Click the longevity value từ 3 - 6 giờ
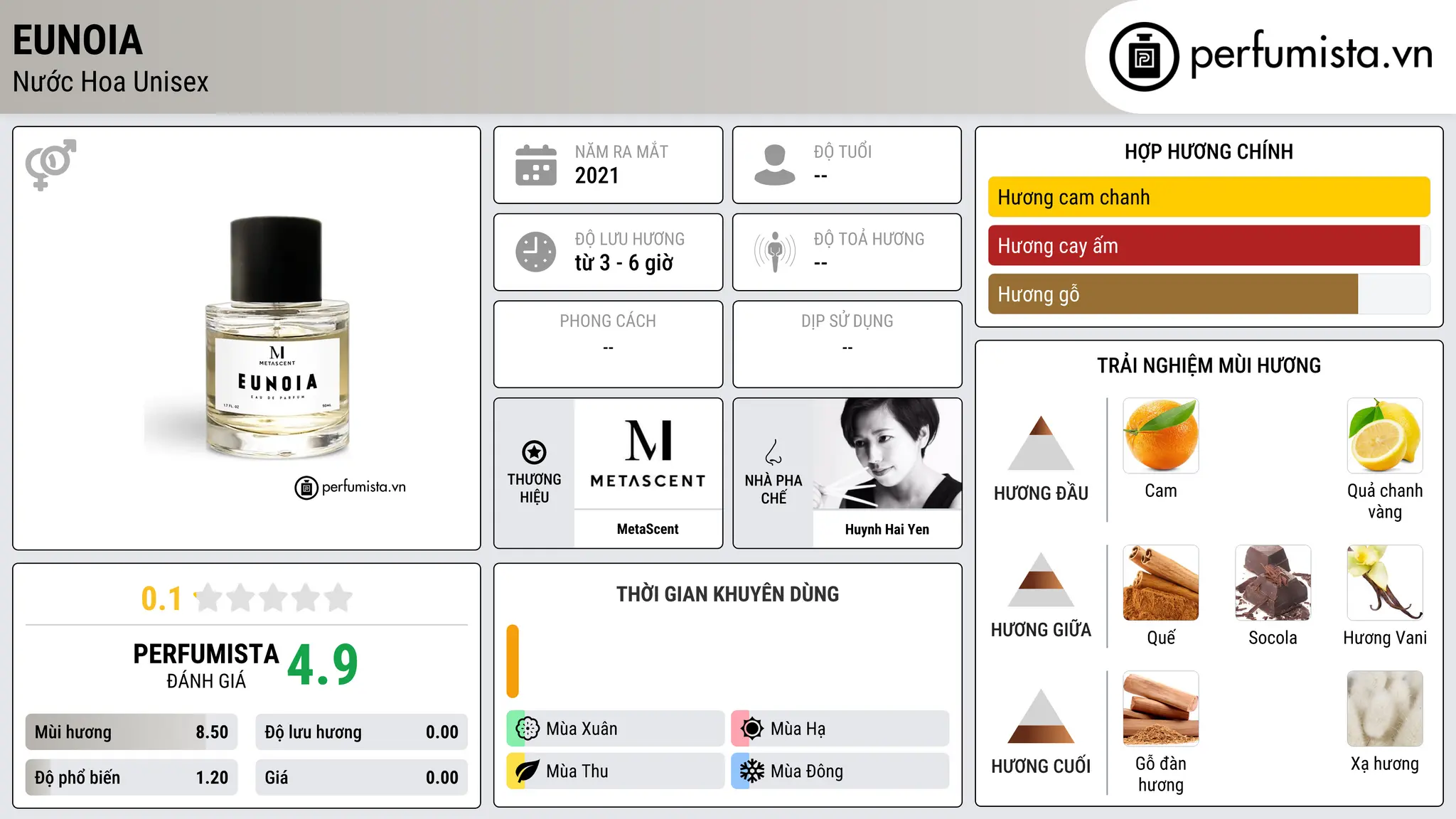 pyautogui.click(x=623, y=263)
